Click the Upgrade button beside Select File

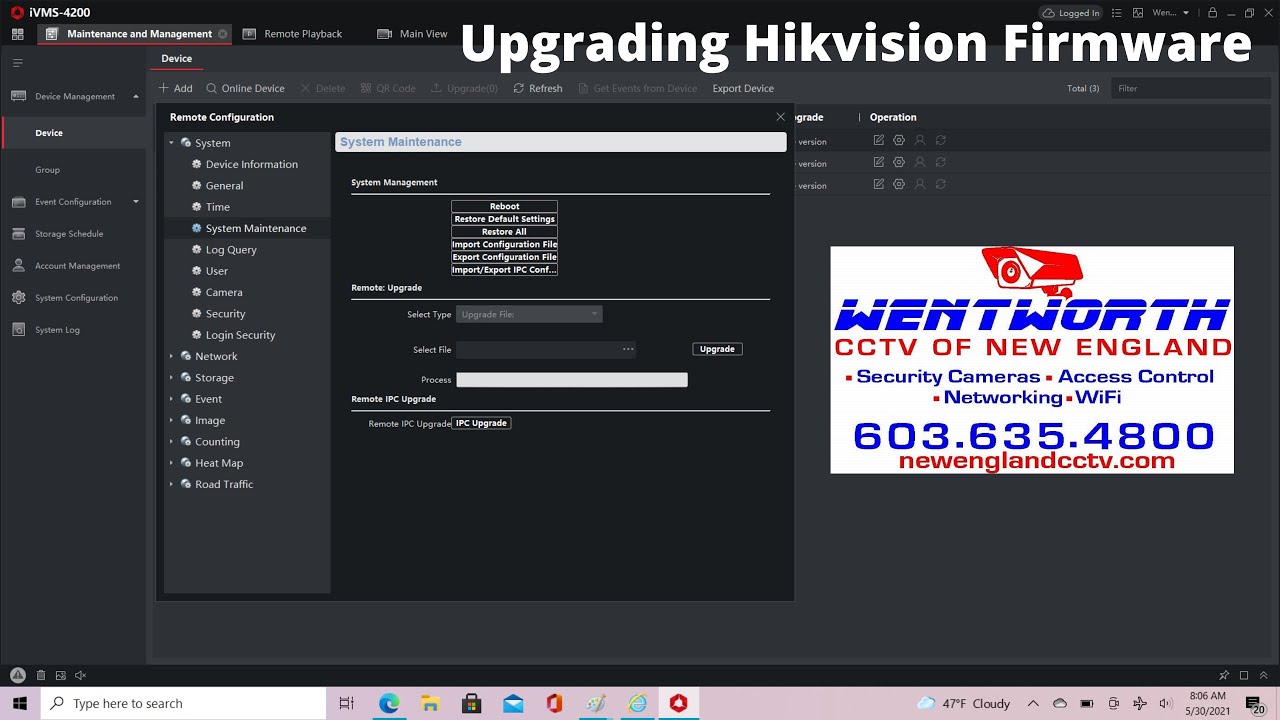tap(717, 349)
